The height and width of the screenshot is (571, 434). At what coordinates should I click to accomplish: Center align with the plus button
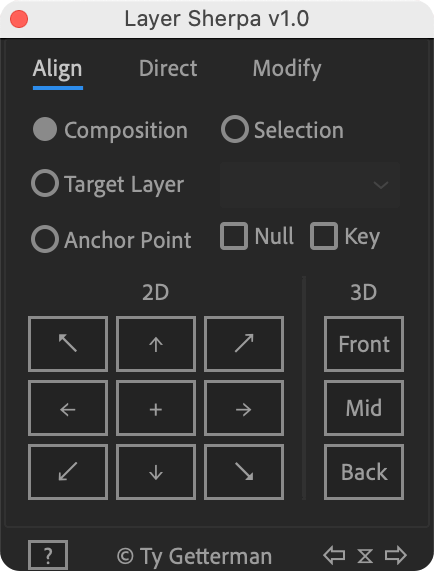click(156, 408)
